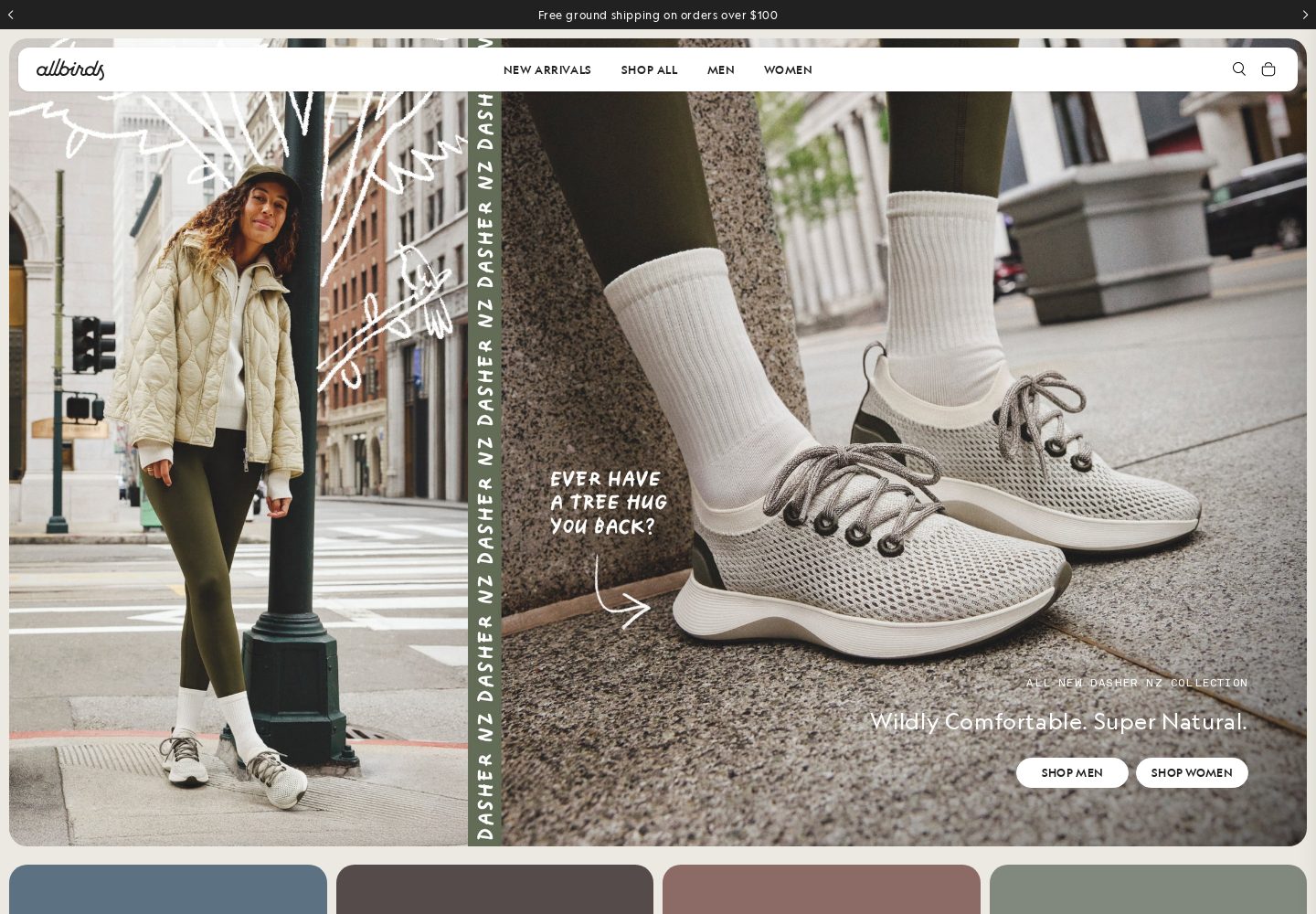
Task: Open the New Arrivals menu
Action: pos(547,70)
